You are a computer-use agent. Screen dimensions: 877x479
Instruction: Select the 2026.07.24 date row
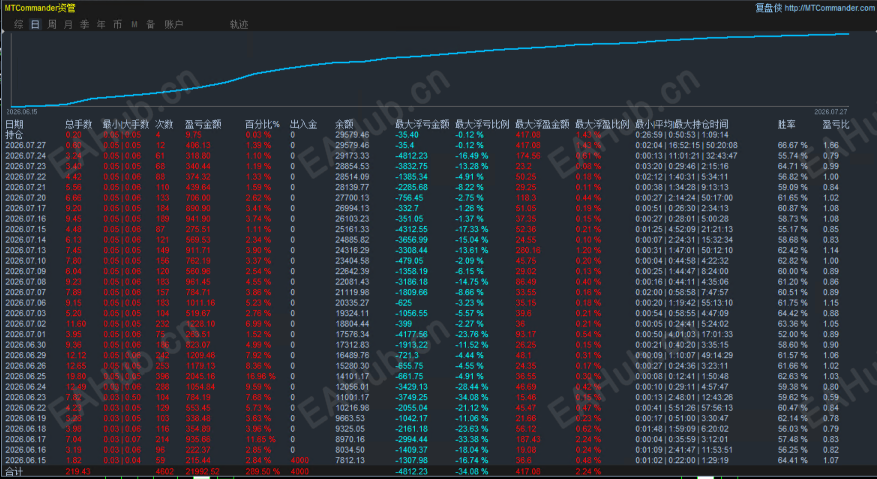tap(26, 156)
